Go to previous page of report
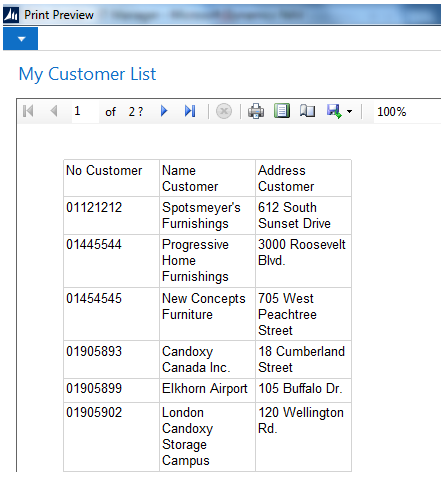Image resolution: width=442 pixels, height=479 pixels. pyautogui.click(x=54, y=111)
